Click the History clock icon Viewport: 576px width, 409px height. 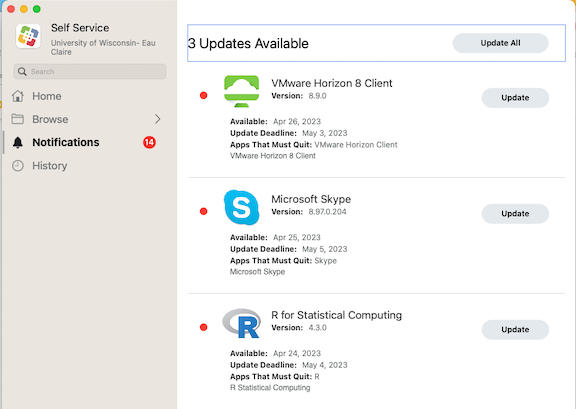(18, 166)
